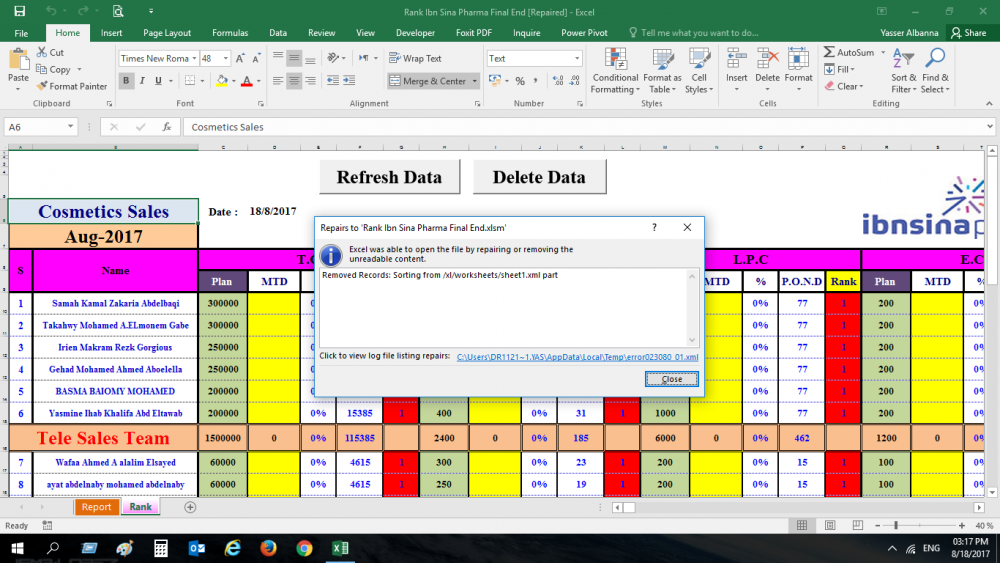1000x563 pixels.
Task: Open Cell Styles gallery
Action: pyautogui.click(x=699, y=71)
